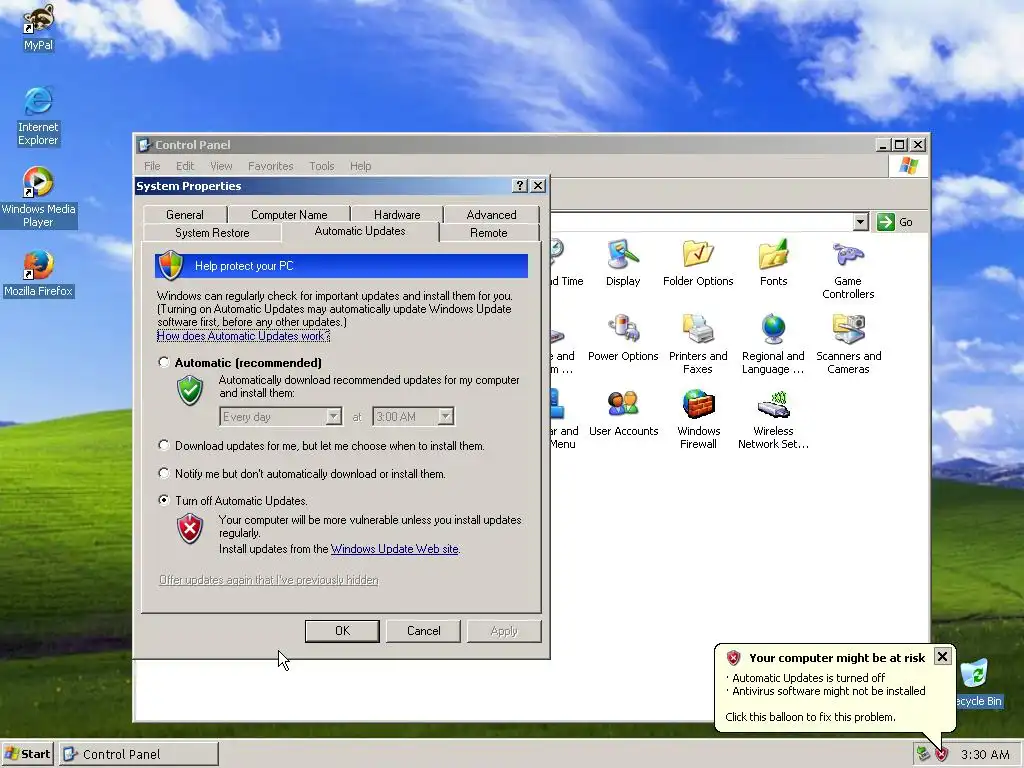
Task: Select Automatic (recommended) radio option
Action: pyautogui.click(x=164, y=362)
